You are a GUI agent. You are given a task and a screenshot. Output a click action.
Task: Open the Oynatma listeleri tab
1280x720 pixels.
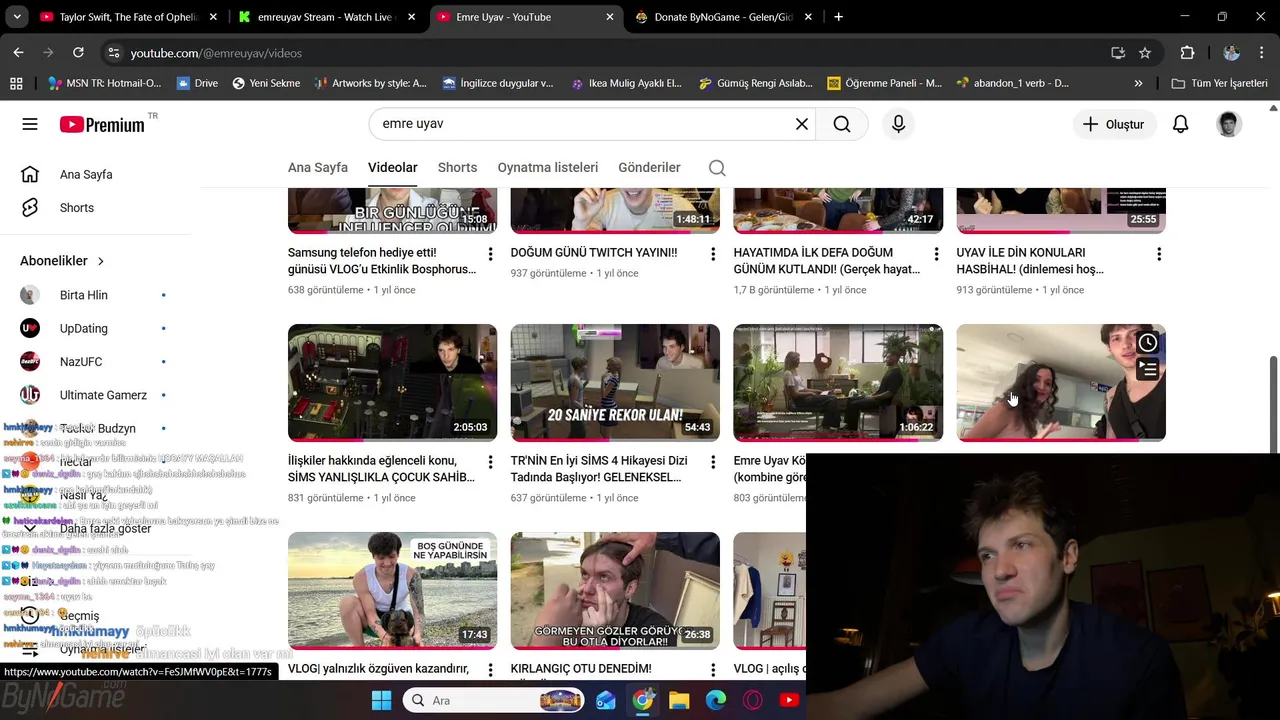pos(548,168)
